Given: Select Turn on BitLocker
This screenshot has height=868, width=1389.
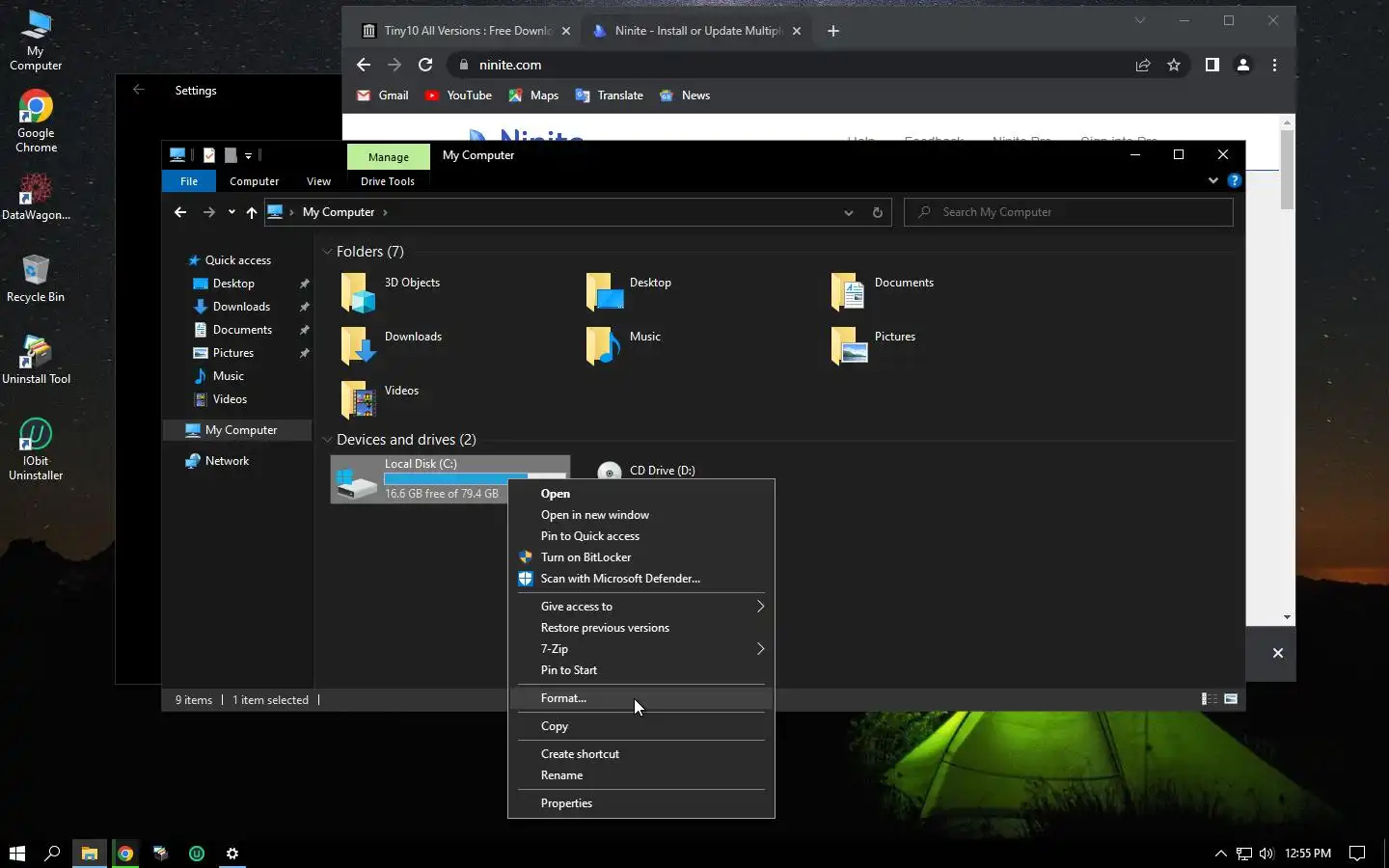Looking at the screenshot, I should [x=640, y=557].
